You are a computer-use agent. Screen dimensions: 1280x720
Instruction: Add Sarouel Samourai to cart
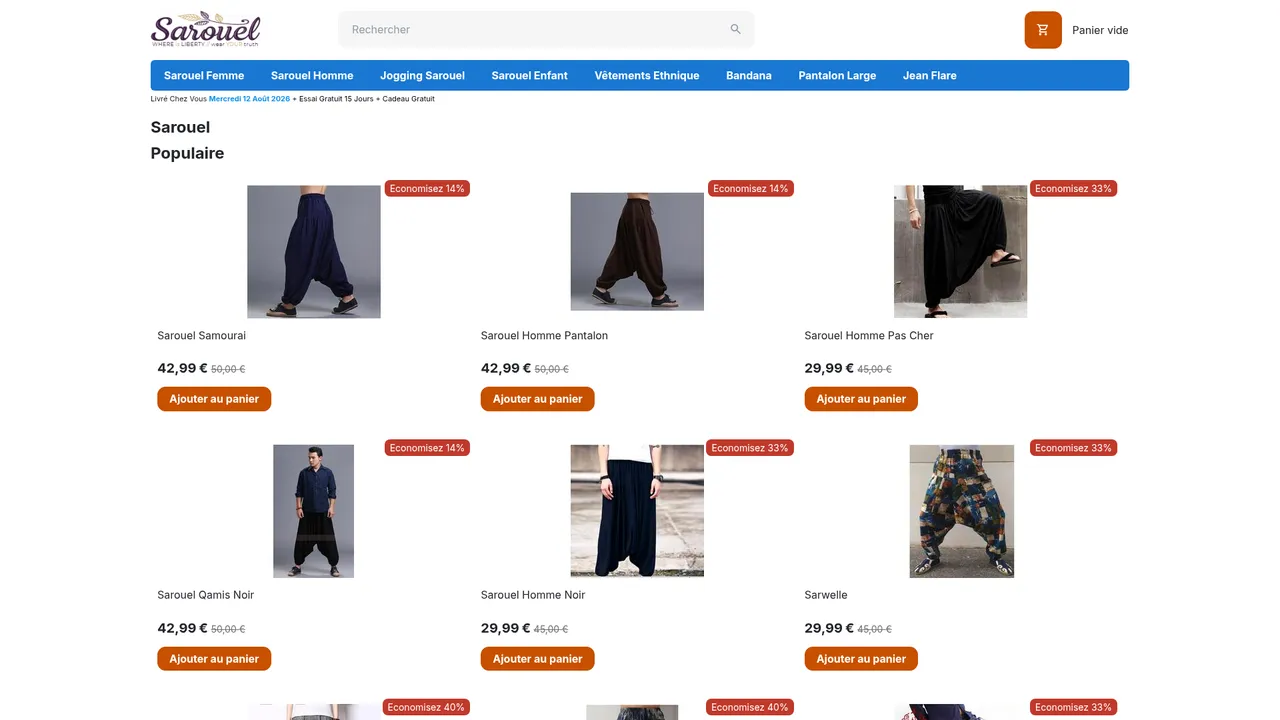214,399
